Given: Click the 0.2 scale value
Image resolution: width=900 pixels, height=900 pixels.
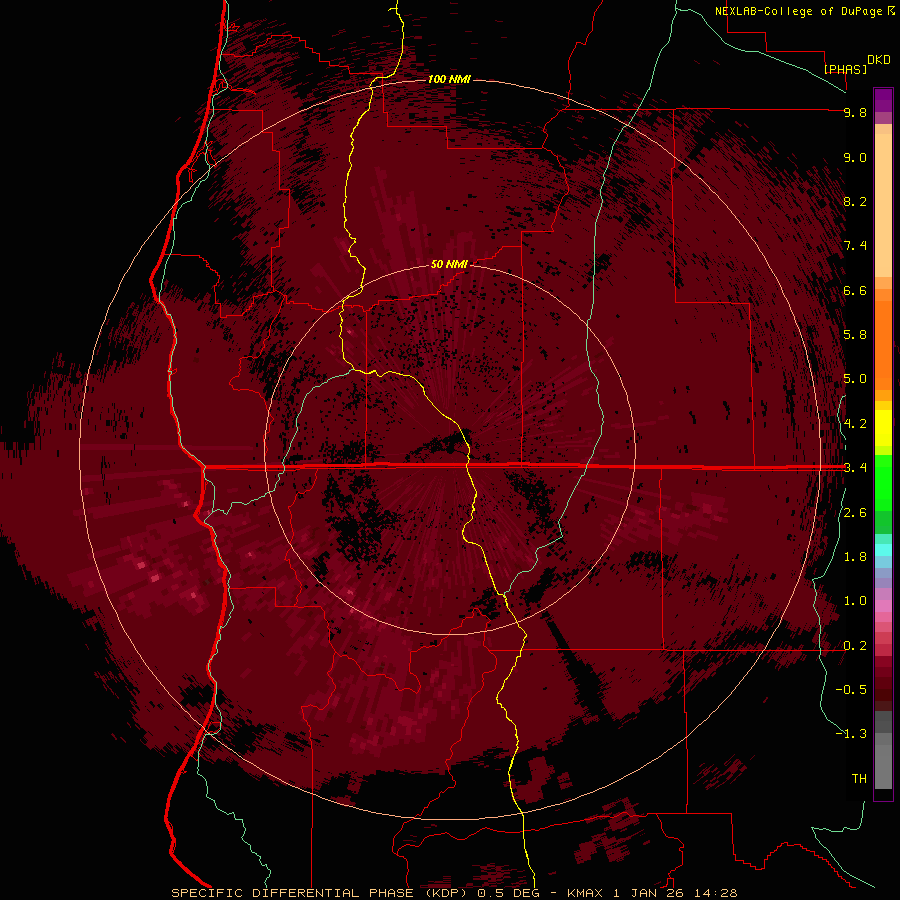Looking at the screenshot, I should [x=855, y=646].
